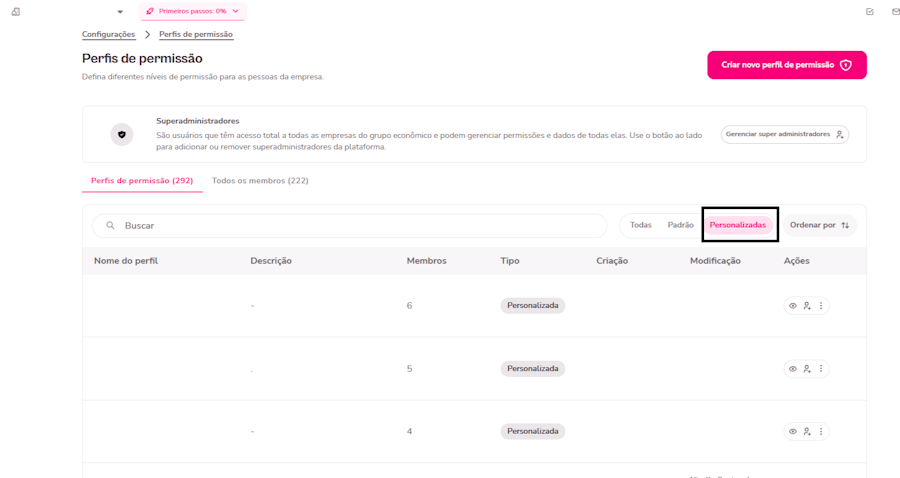Click the Descrição column header

tap(271, 261)
